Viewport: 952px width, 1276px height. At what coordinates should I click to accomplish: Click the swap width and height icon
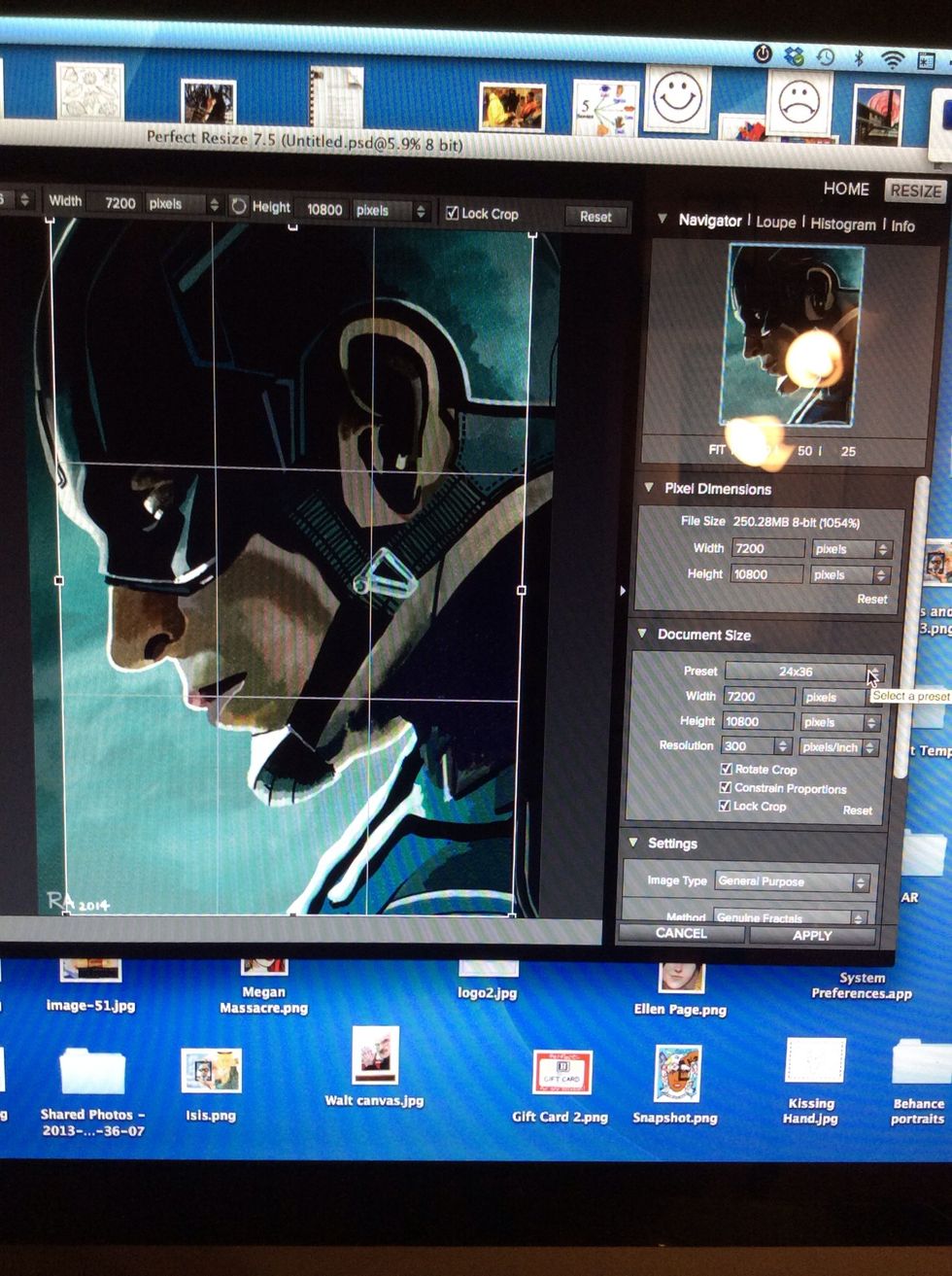[239, 206]
